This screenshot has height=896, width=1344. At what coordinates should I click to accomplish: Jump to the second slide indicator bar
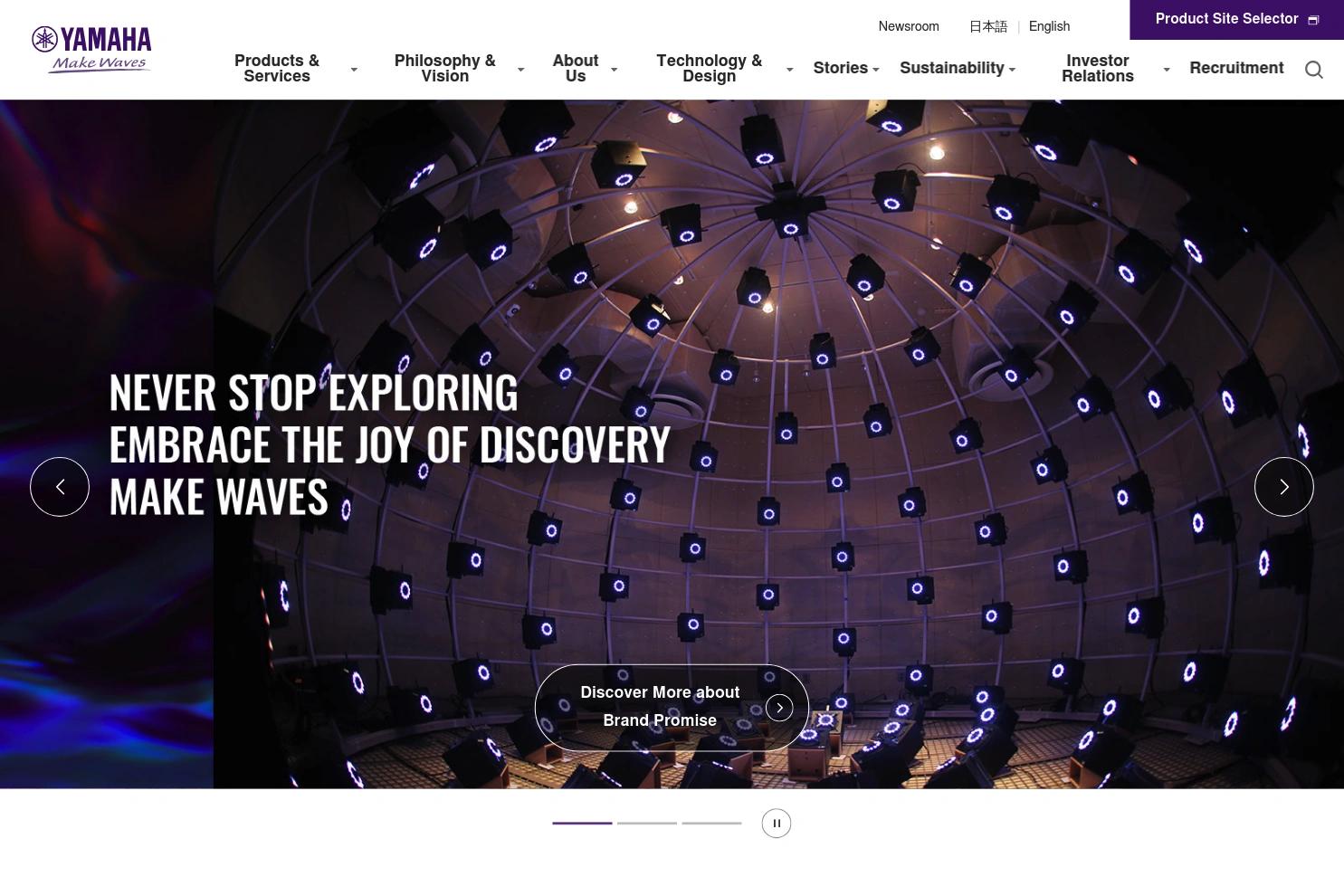click(647, 824)
